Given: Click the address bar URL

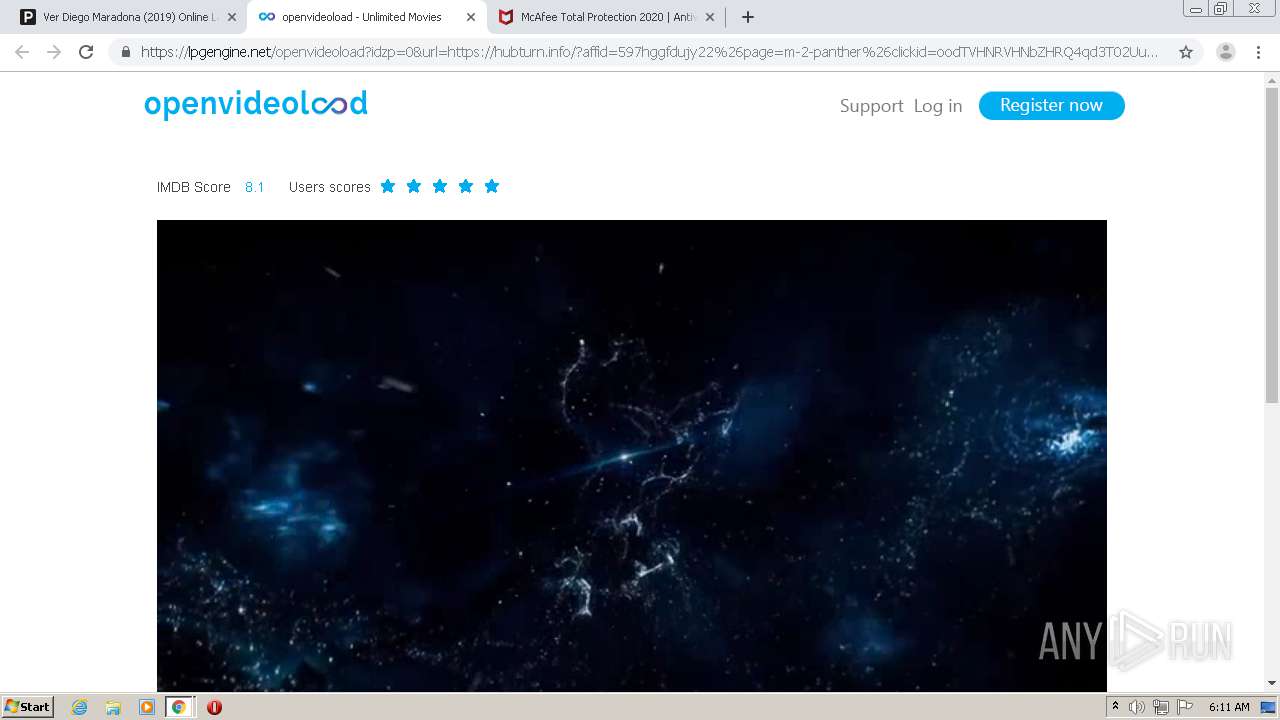Looking at the screenshot, I should click(x=650, y=52).
